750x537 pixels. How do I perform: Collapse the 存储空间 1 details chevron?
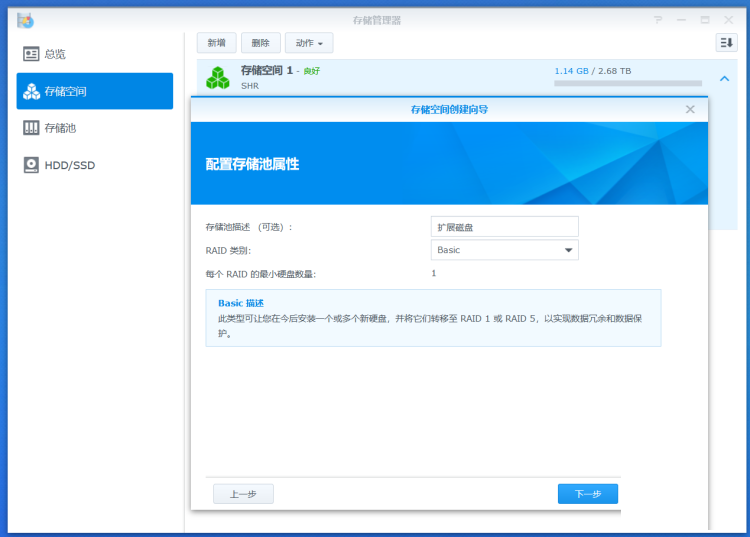tap(725, 78)
